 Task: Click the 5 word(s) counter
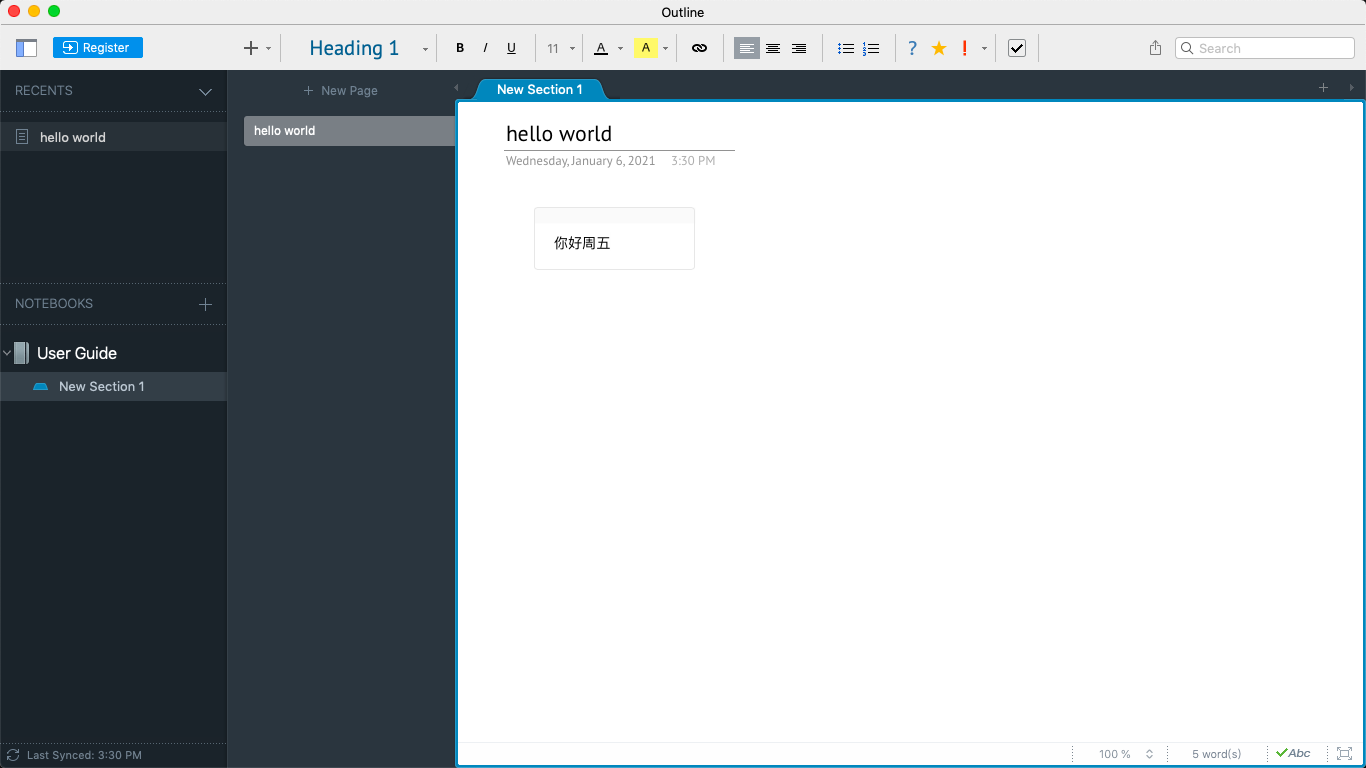click(x=1216, y=754)
